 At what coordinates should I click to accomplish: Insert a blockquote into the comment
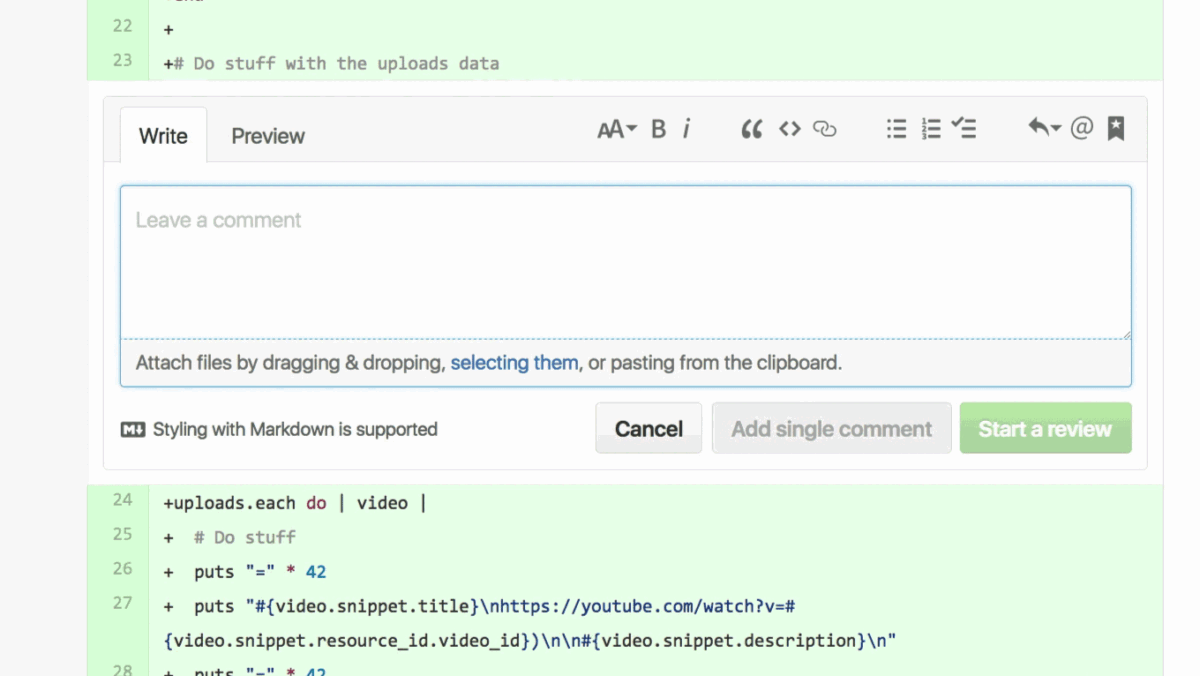click(x=751, y=128)
